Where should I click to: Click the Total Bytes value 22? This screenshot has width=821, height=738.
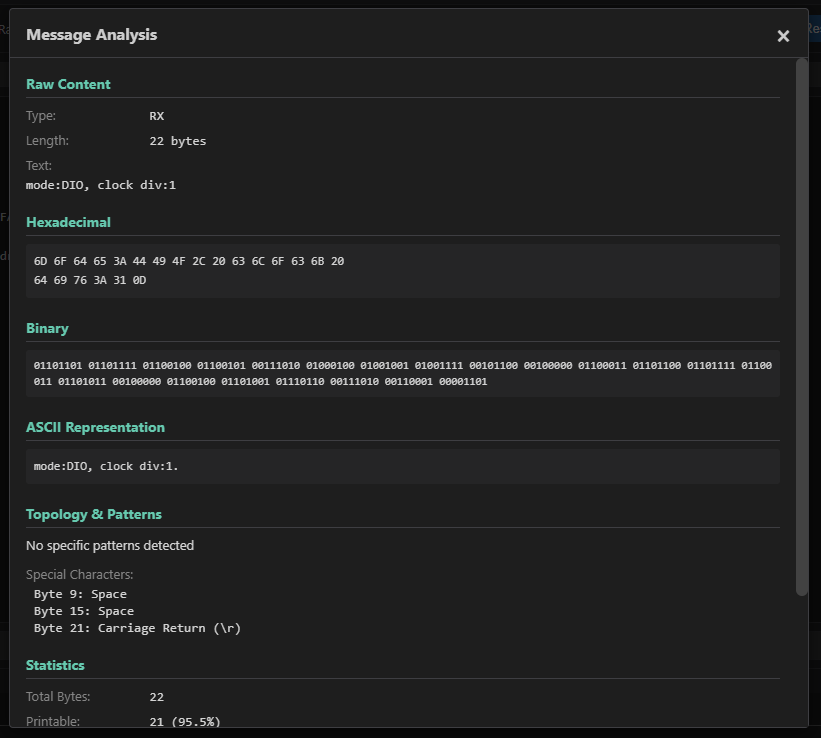point(157,697)
